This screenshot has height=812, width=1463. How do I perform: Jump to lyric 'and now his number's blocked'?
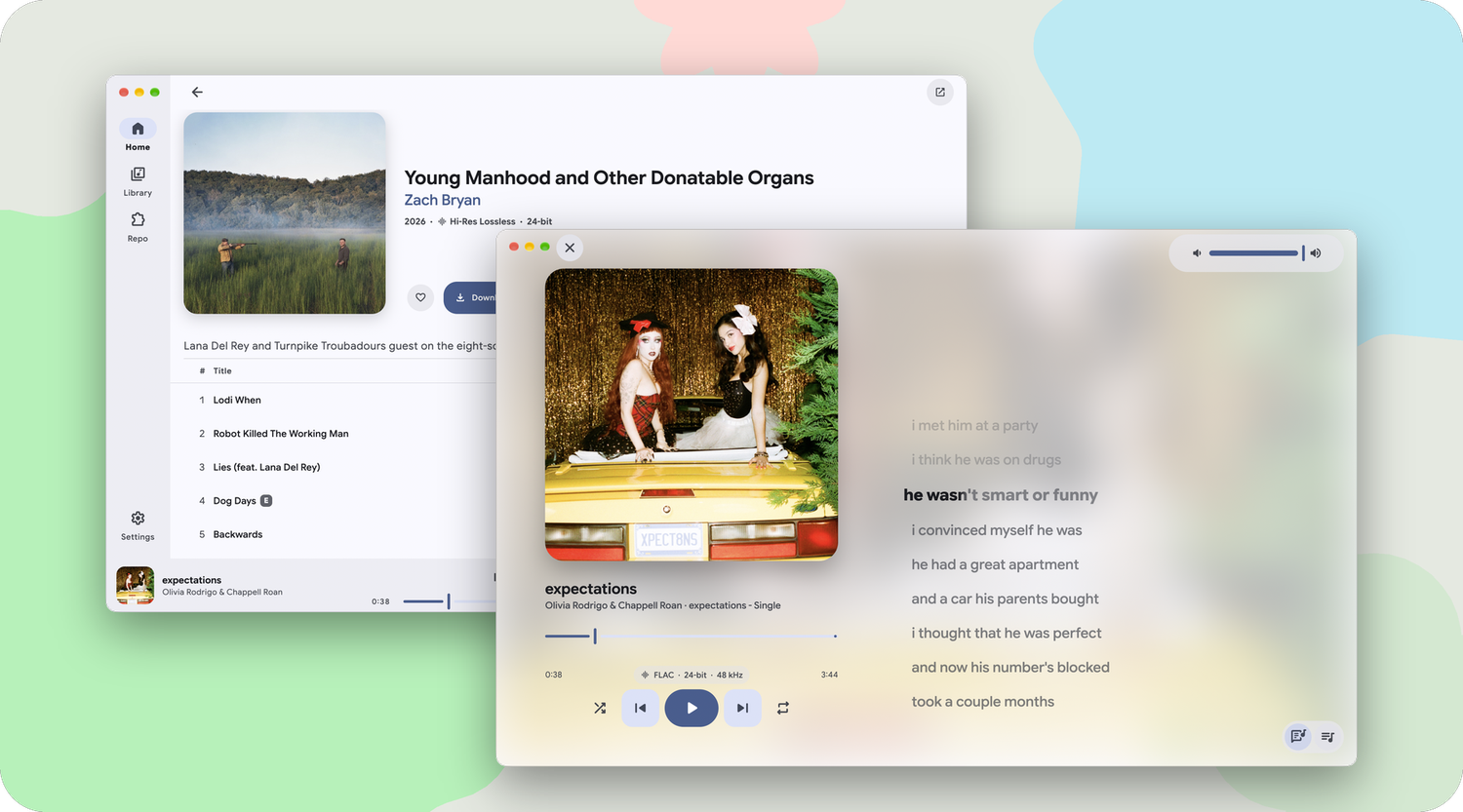[x=1010, y=667]
